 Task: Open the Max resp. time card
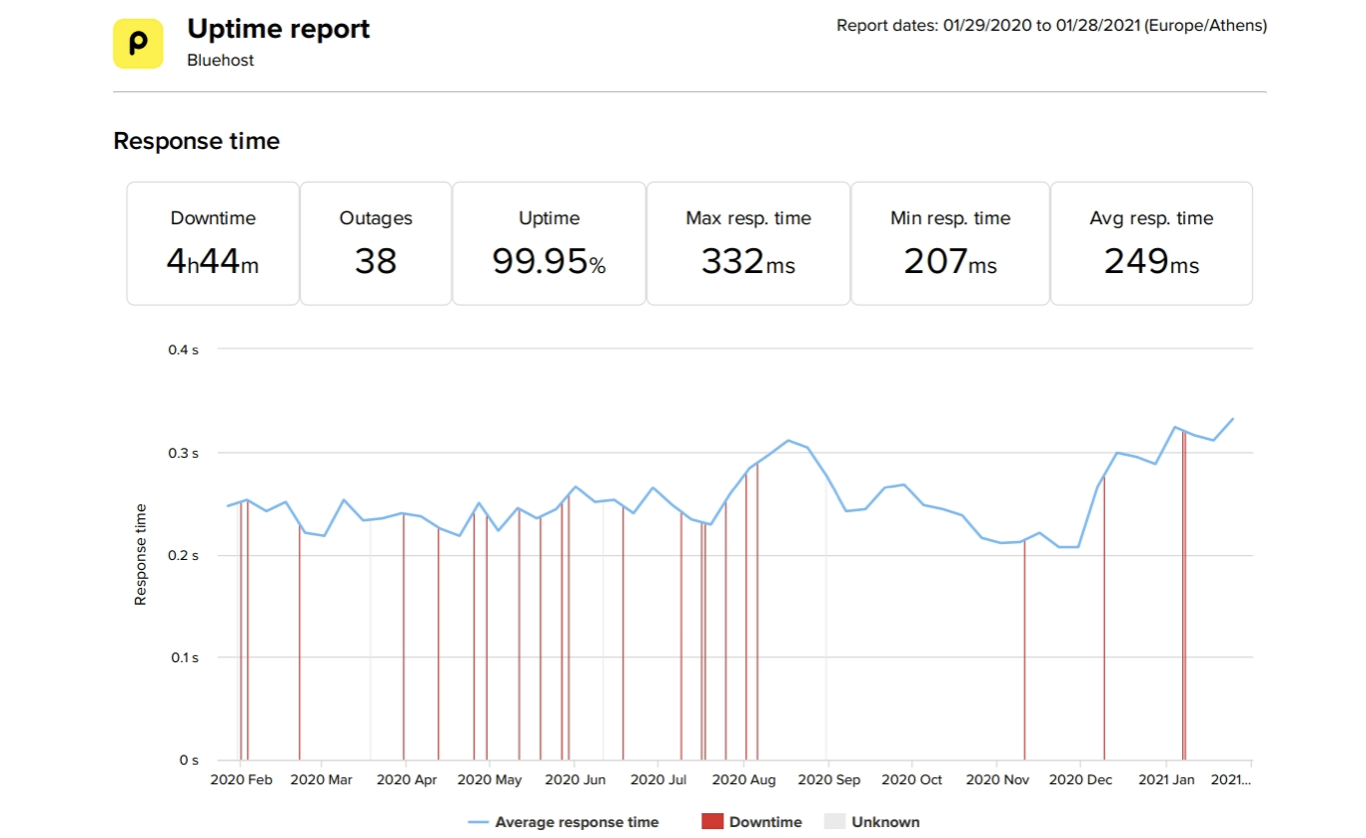coord(748,243)
